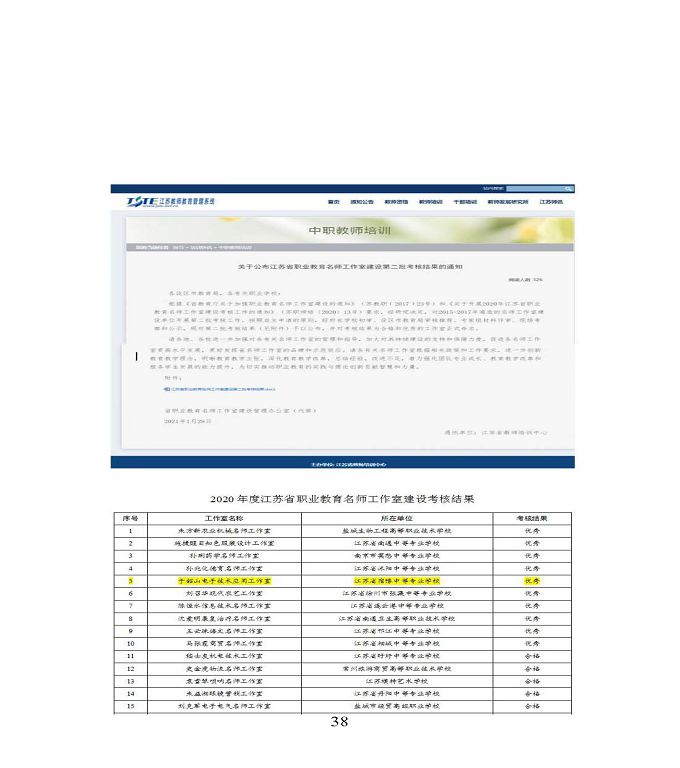Click the 中职教师培训 banner heading
This screenshot has width=680, height=768.
pos(350,230)
